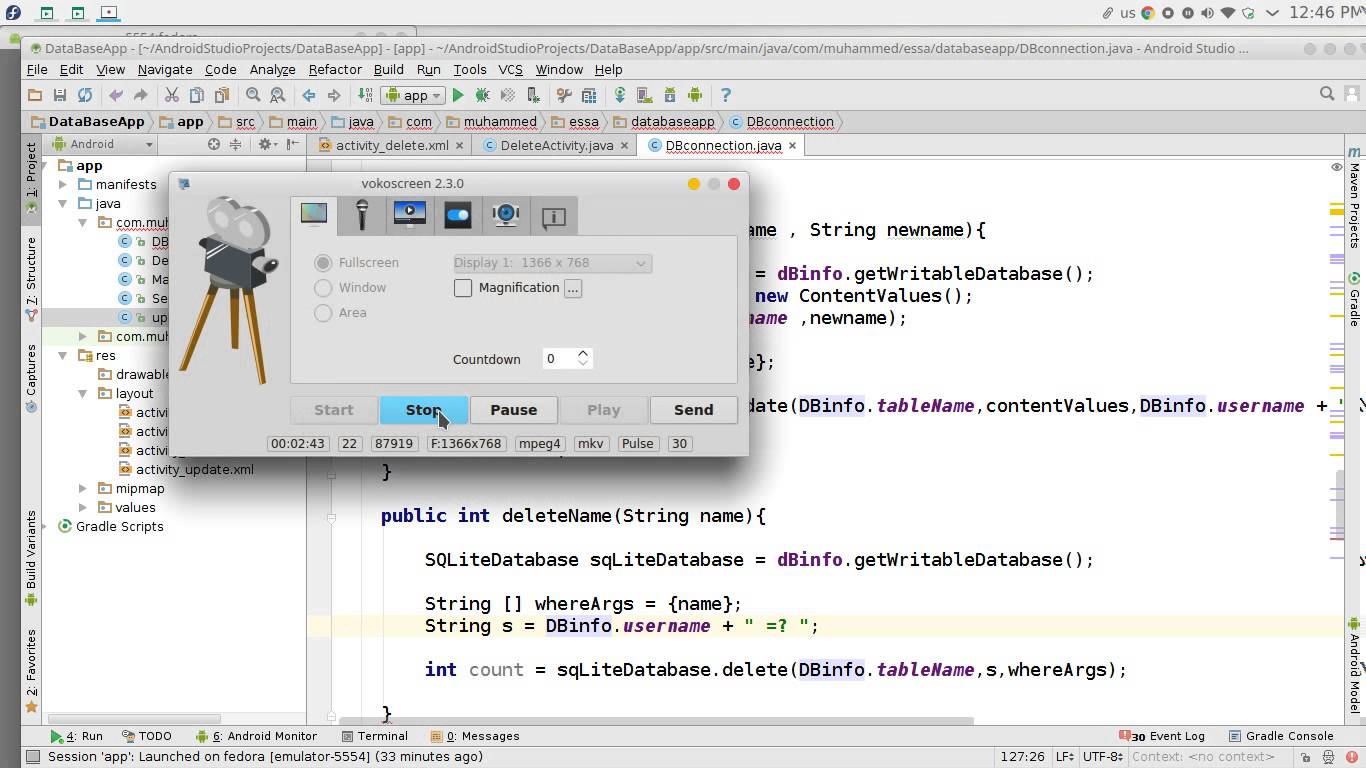Click the Send button in vokoscreen
Image resolution: width=1366 pixels, height=768 pixels.
coord(693,410)
